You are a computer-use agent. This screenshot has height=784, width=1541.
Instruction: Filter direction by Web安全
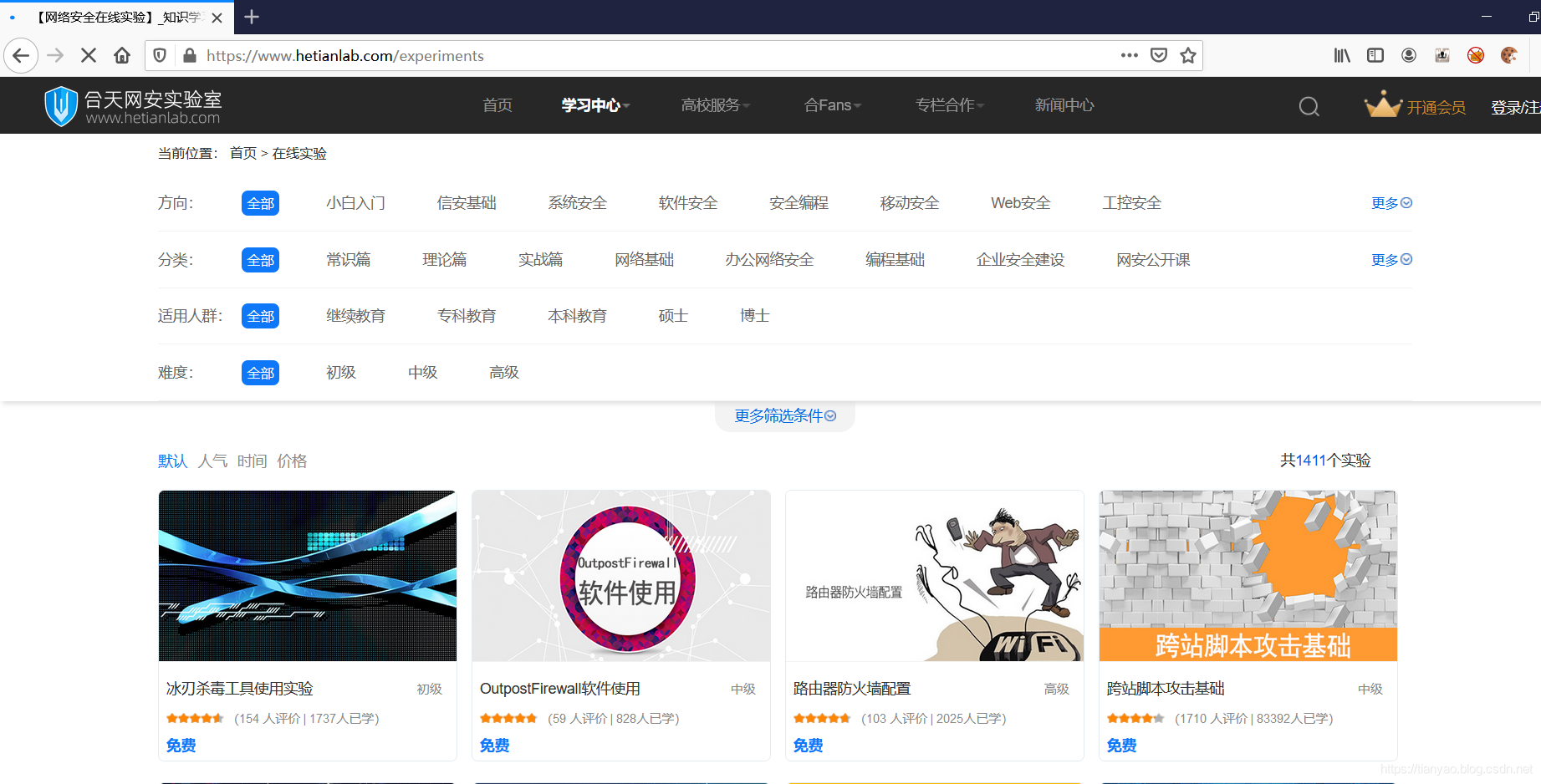[x=1021, y=203]
